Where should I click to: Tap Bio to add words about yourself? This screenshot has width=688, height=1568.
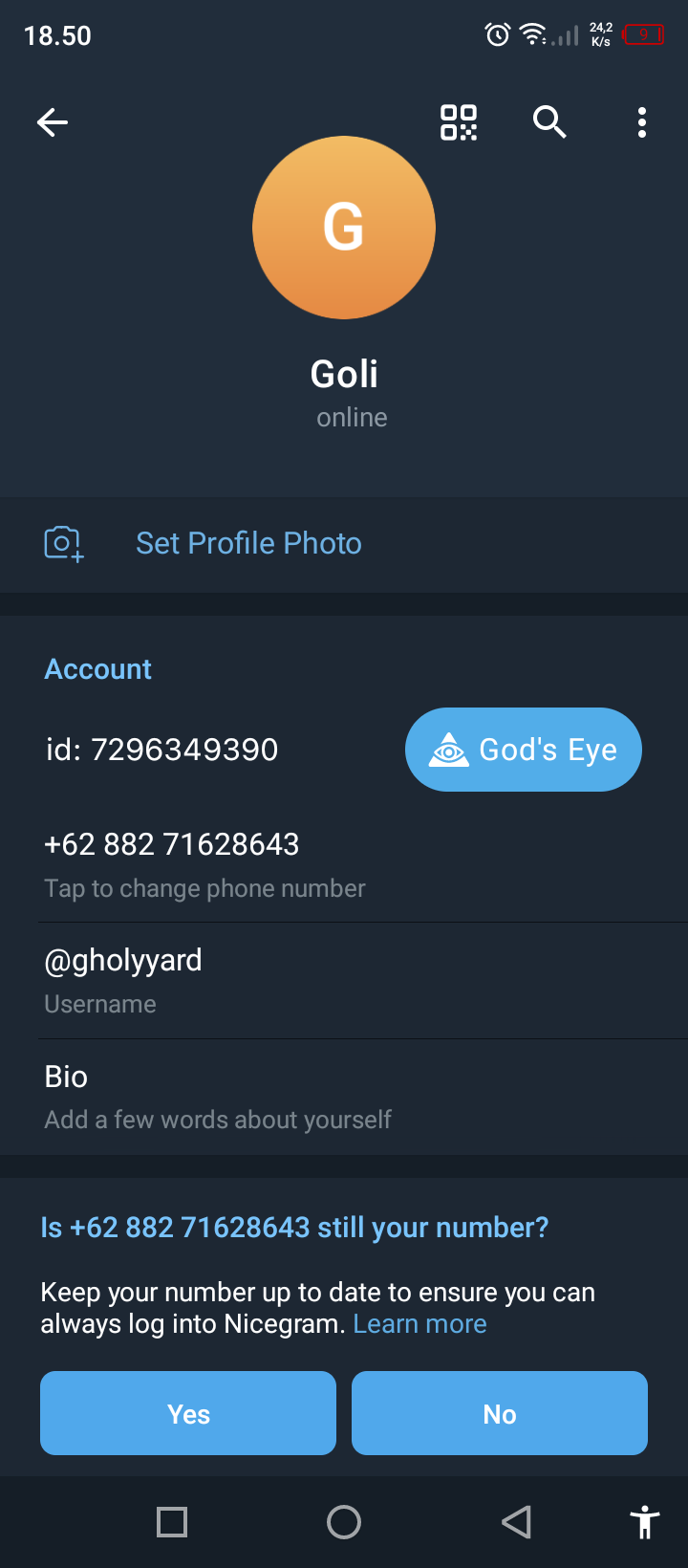66,1078
